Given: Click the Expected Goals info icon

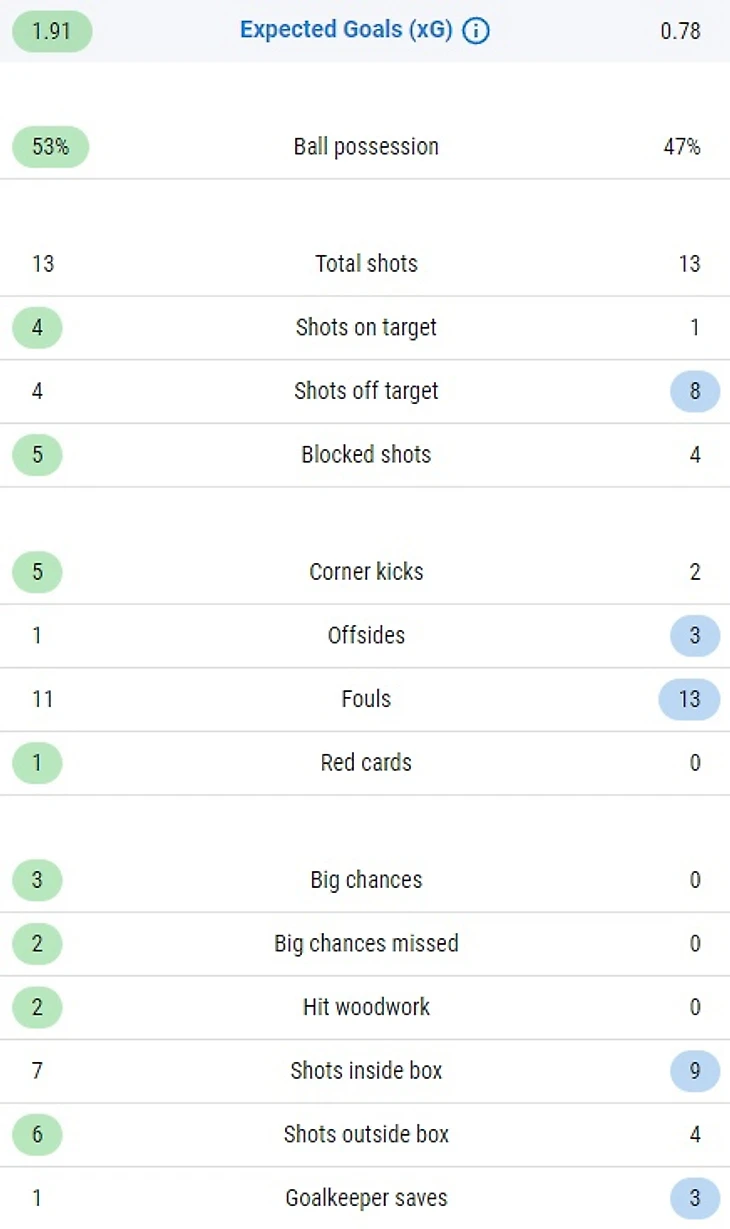Looking at the screenshot, I should click(476, 31).
